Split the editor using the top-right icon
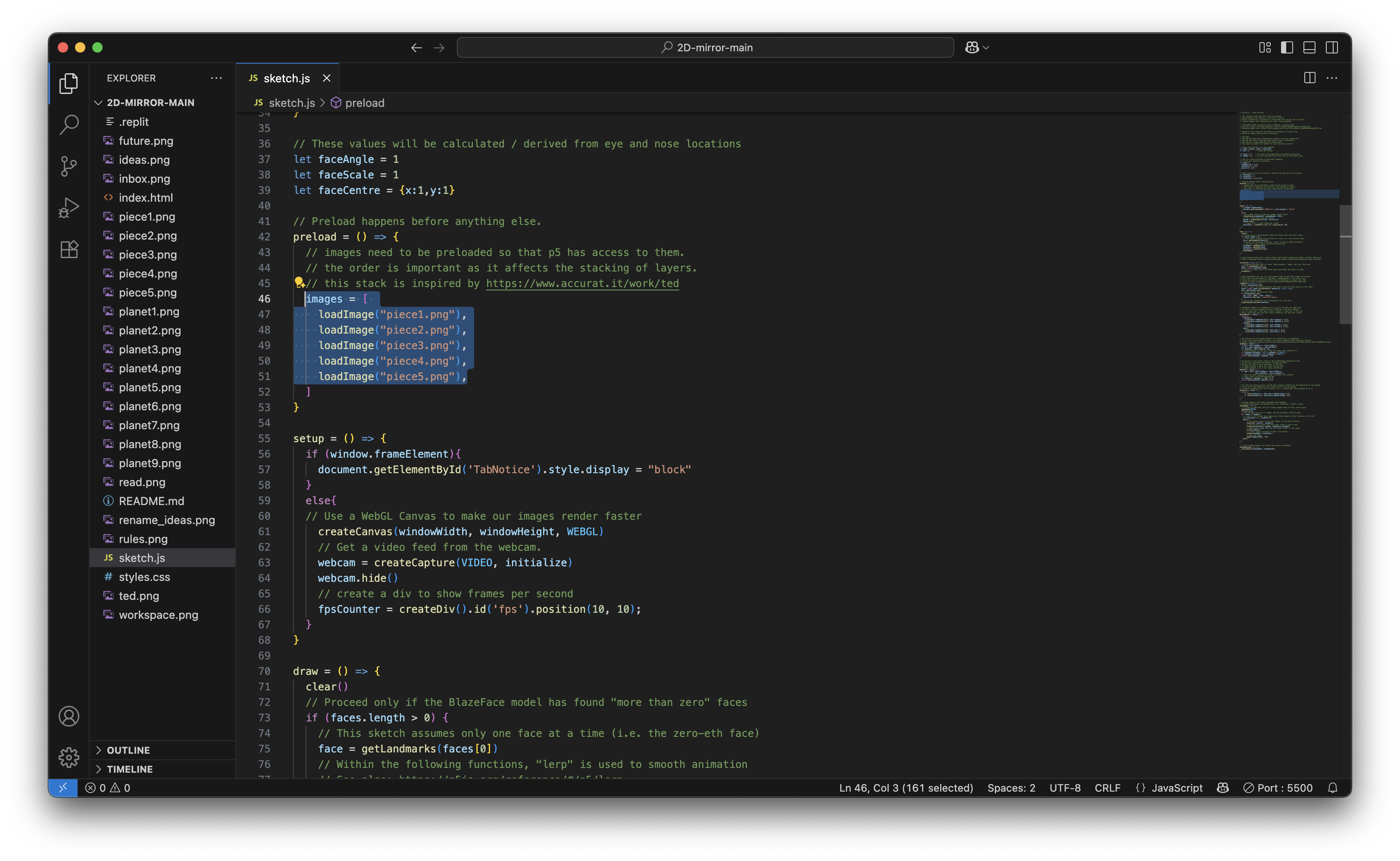Viewport: 1400px width, 861px height. pyautogui.click(x=1309, y=78)
